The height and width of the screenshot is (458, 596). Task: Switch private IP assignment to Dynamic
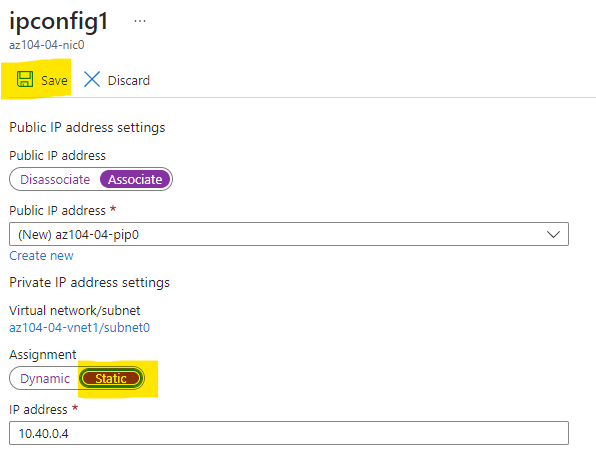tap(45, 379)
